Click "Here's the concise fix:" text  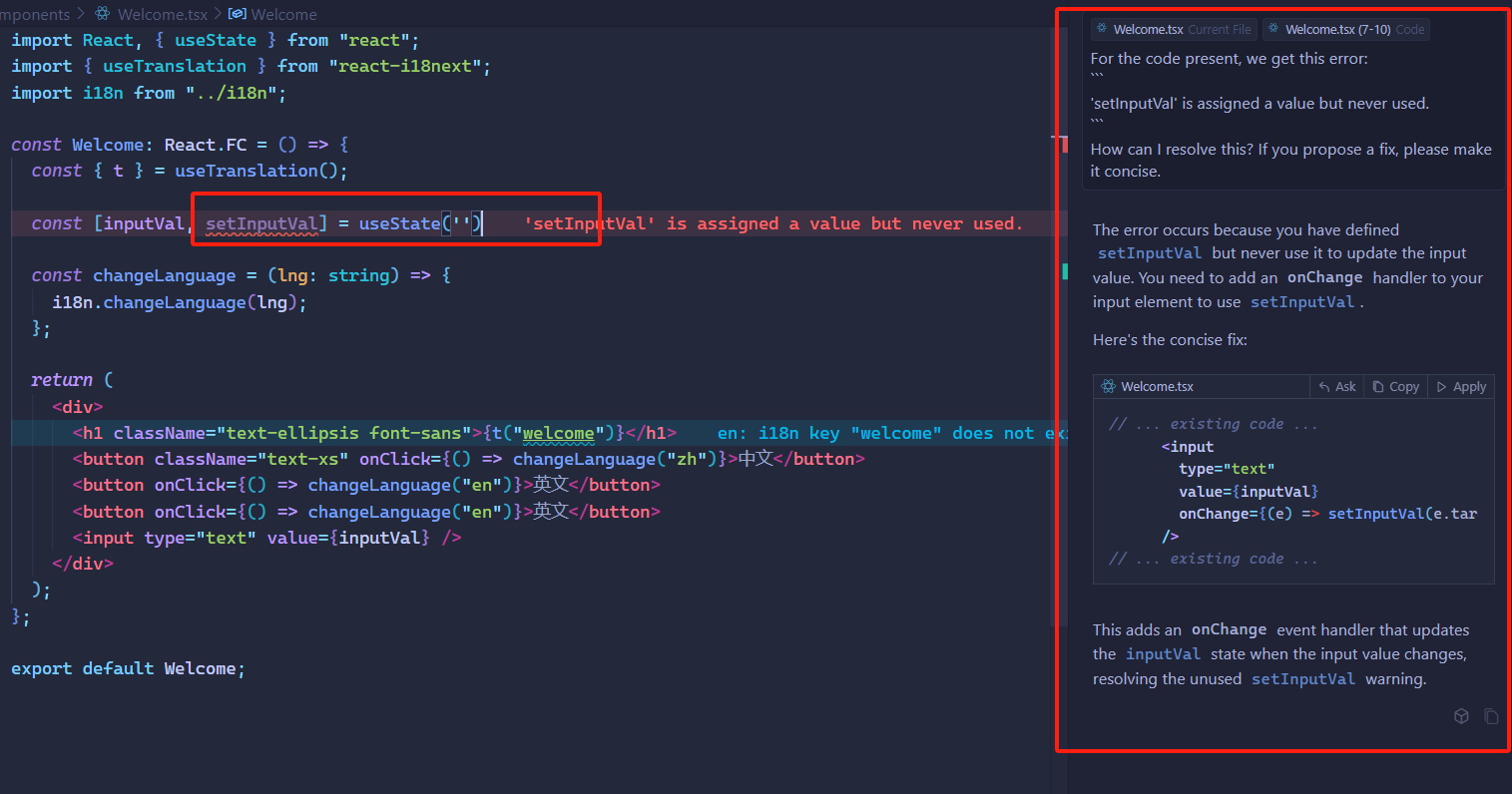pyautogui.click(x=1170, y=340)
